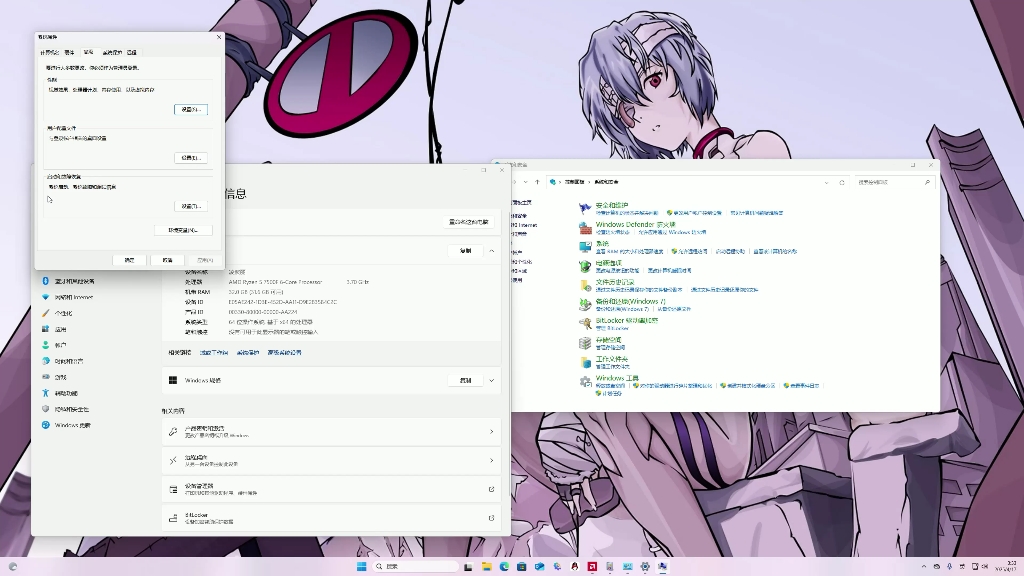This screenshot has width=1024, height=576.
Task: Open allow remote access link under System
Action: 692,251
